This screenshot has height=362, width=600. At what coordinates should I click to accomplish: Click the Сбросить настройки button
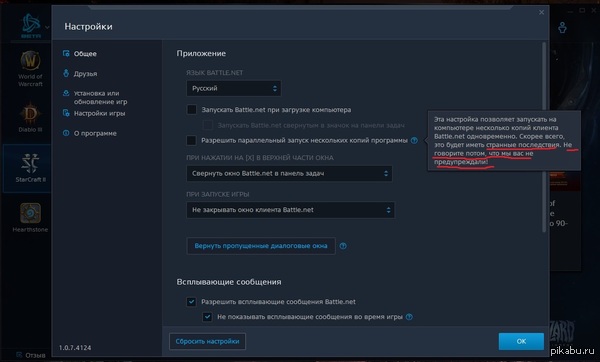207,341
